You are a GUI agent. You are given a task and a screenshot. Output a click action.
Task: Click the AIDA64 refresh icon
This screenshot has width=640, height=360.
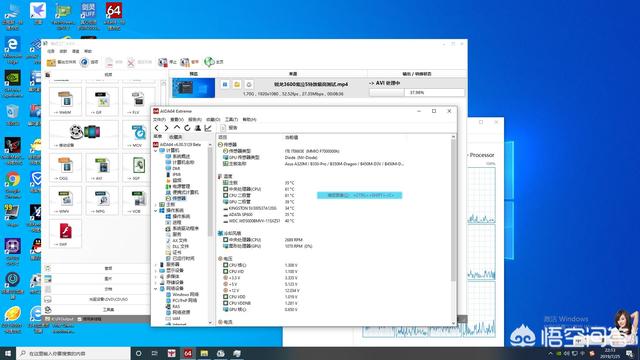click(x=187, y=128)
